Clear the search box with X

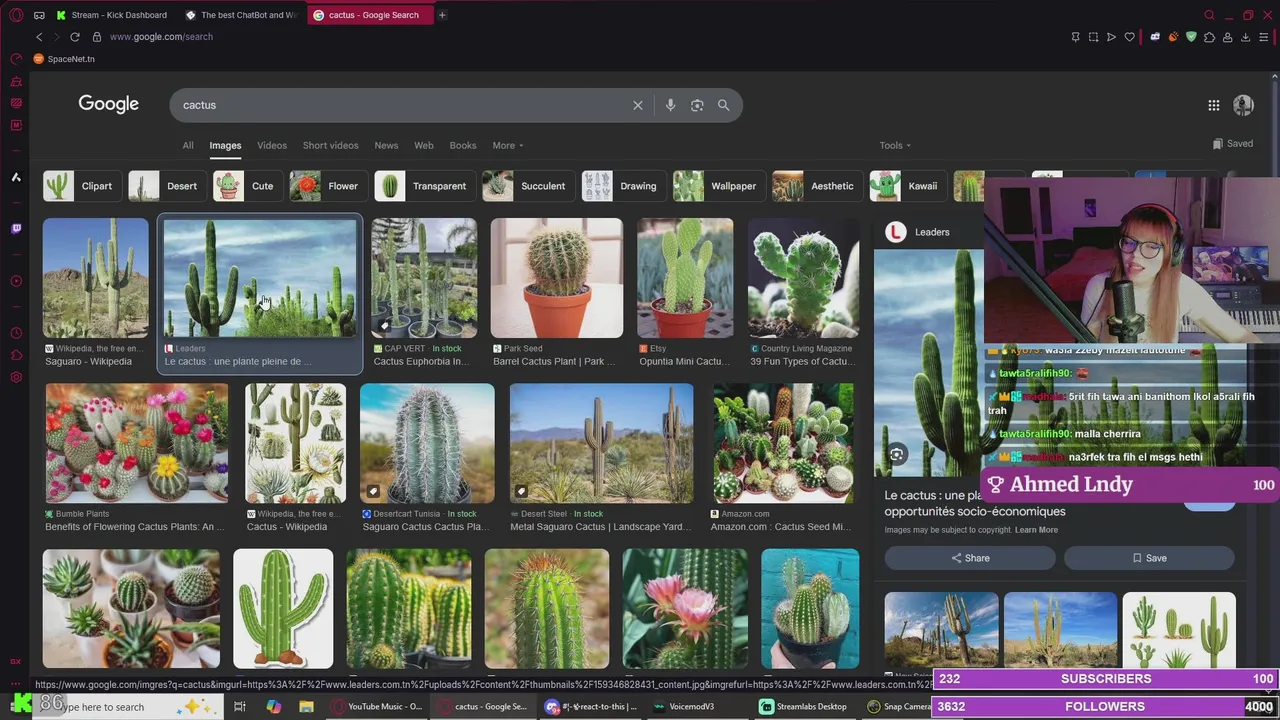pos(637,105)
